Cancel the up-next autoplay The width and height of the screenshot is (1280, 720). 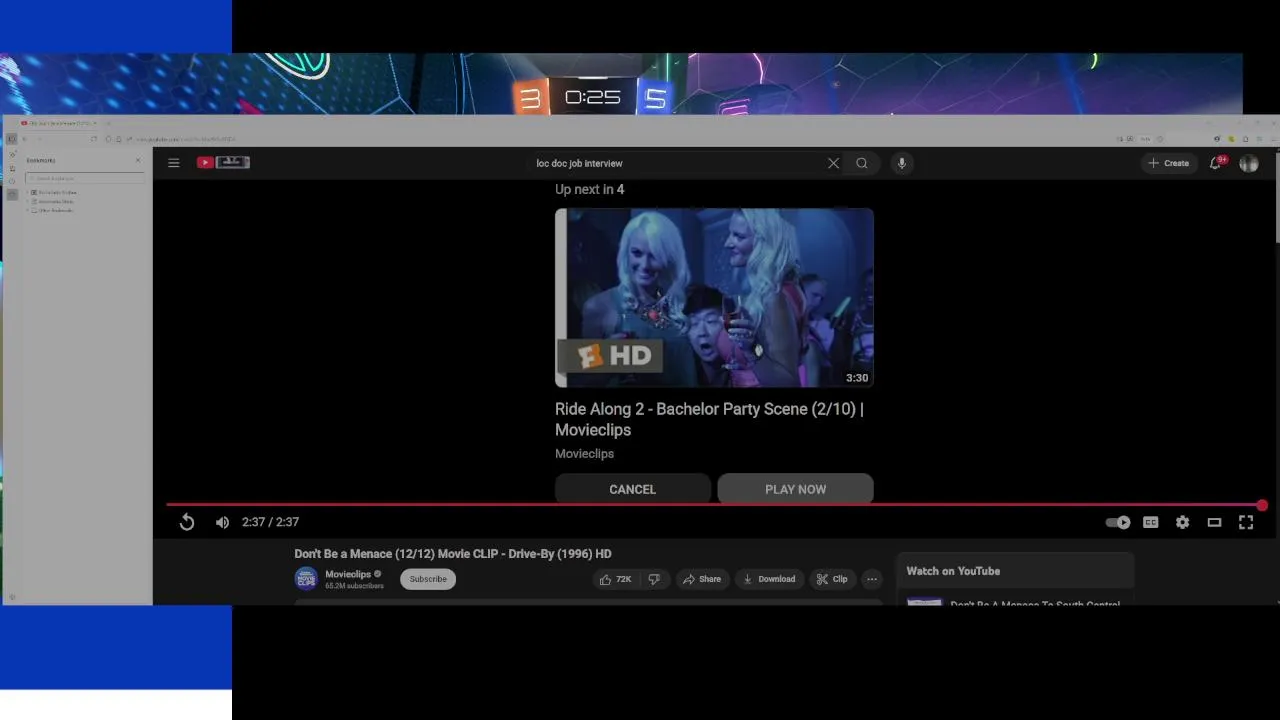pos(633,489)
